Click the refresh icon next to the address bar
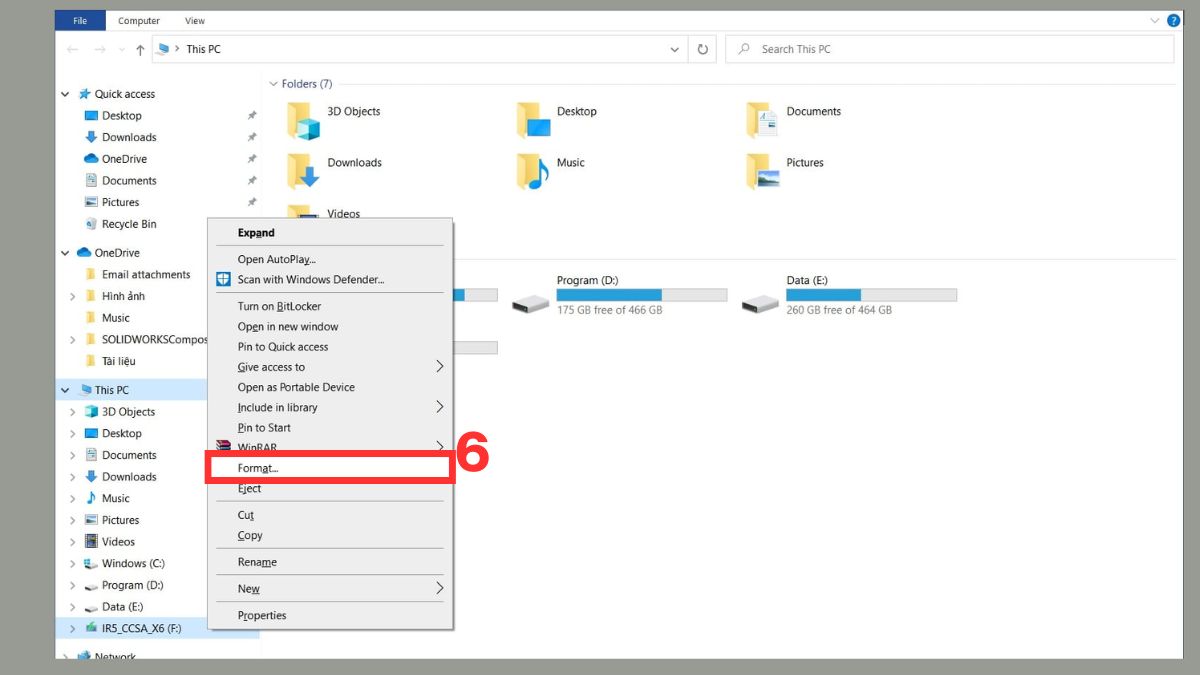Viewport: 1200px width, 675px height. (703, 48)
